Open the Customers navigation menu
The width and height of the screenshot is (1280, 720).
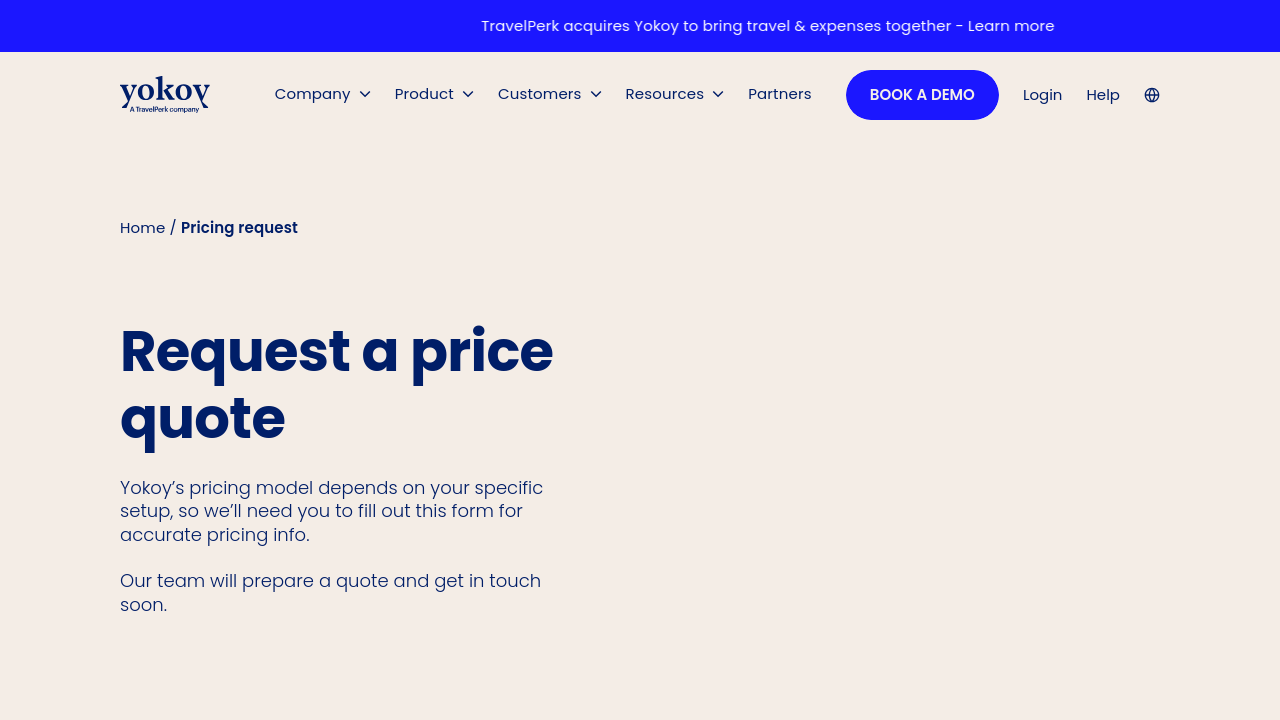point(539,94)
